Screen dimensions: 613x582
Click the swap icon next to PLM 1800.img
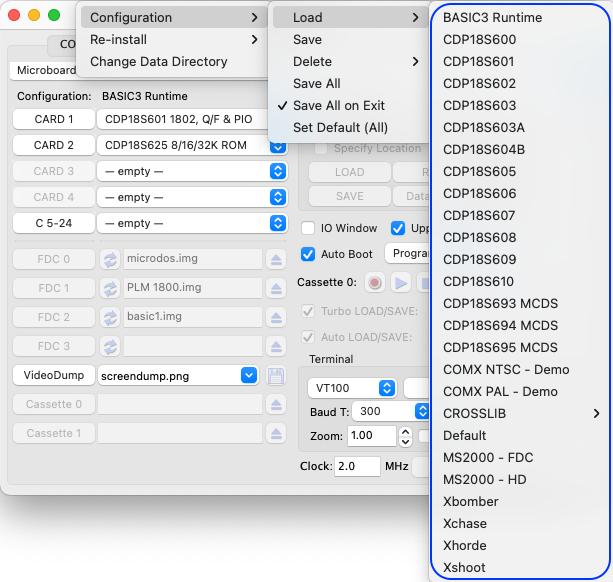(x=110, y=288)
